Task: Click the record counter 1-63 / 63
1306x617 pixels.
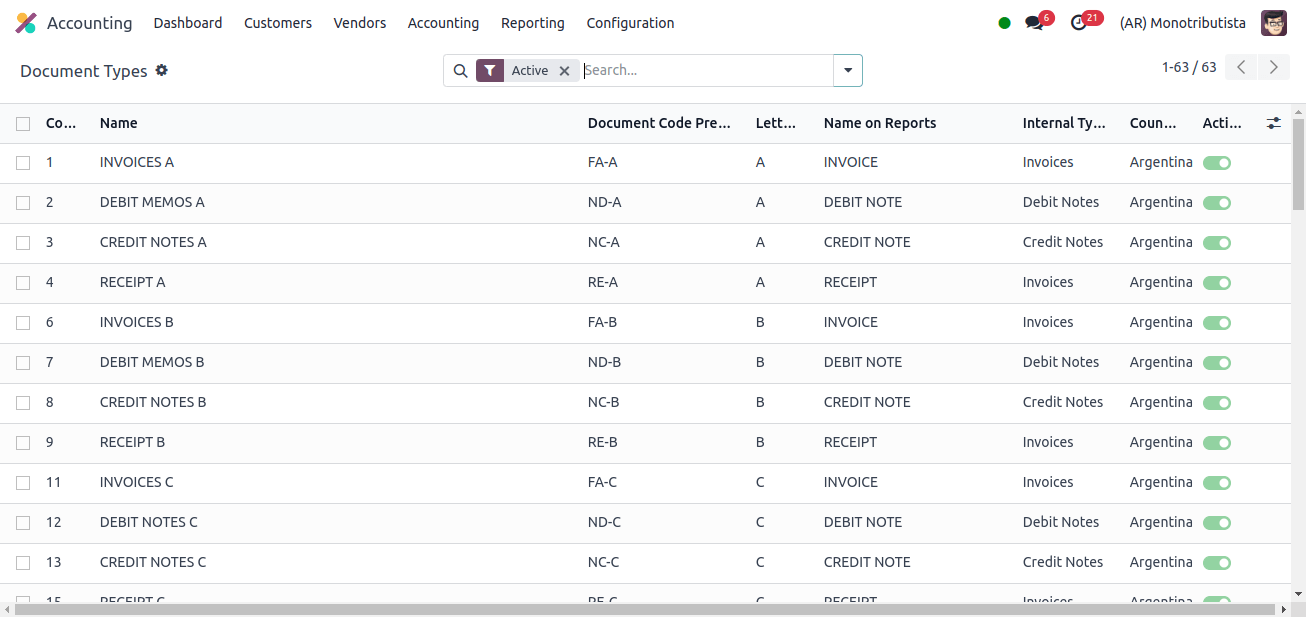Action: click(x=1189, y=67)
